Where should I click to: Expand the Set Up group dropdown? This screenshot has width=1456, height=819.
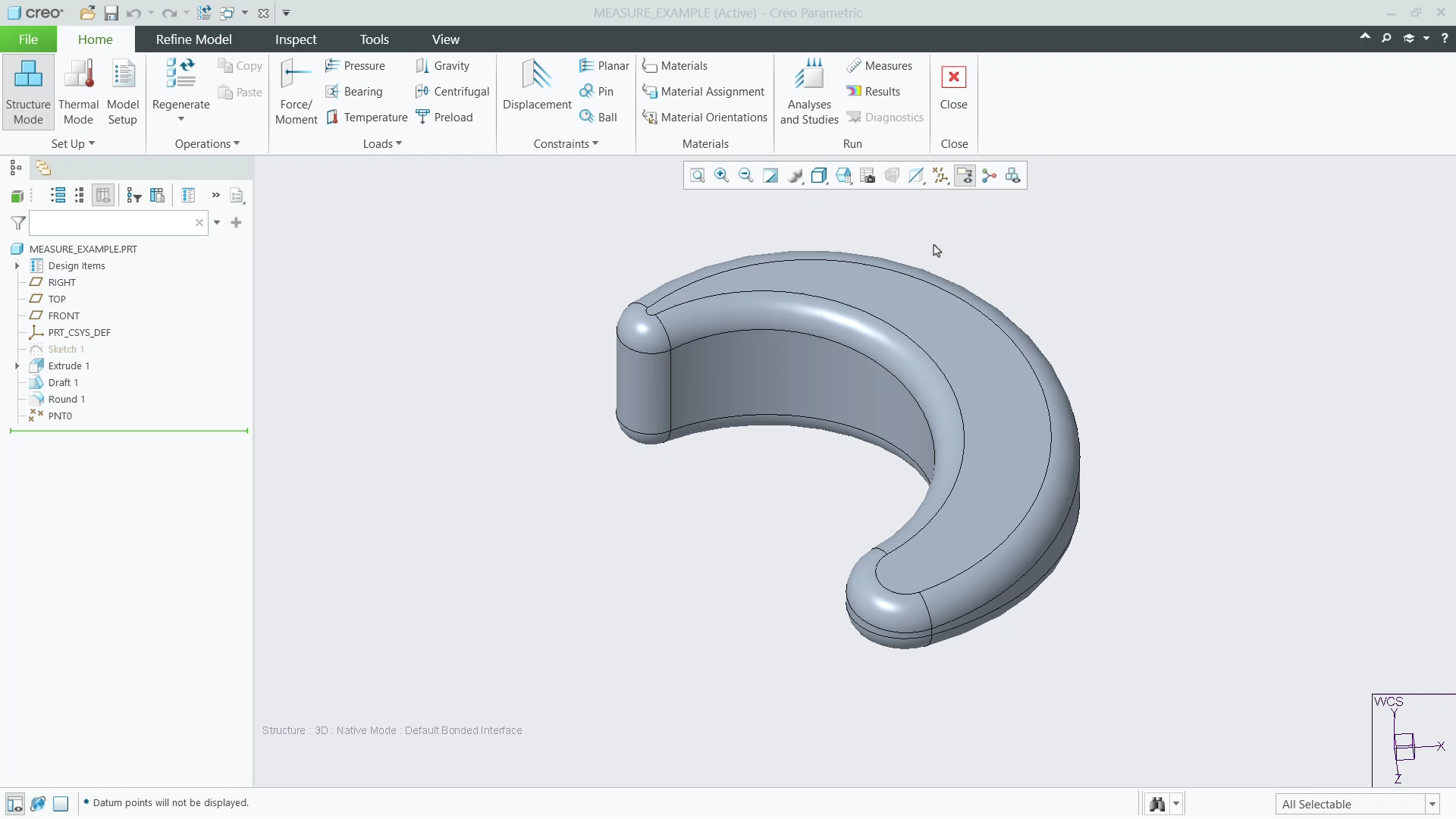tap(73, 144)
